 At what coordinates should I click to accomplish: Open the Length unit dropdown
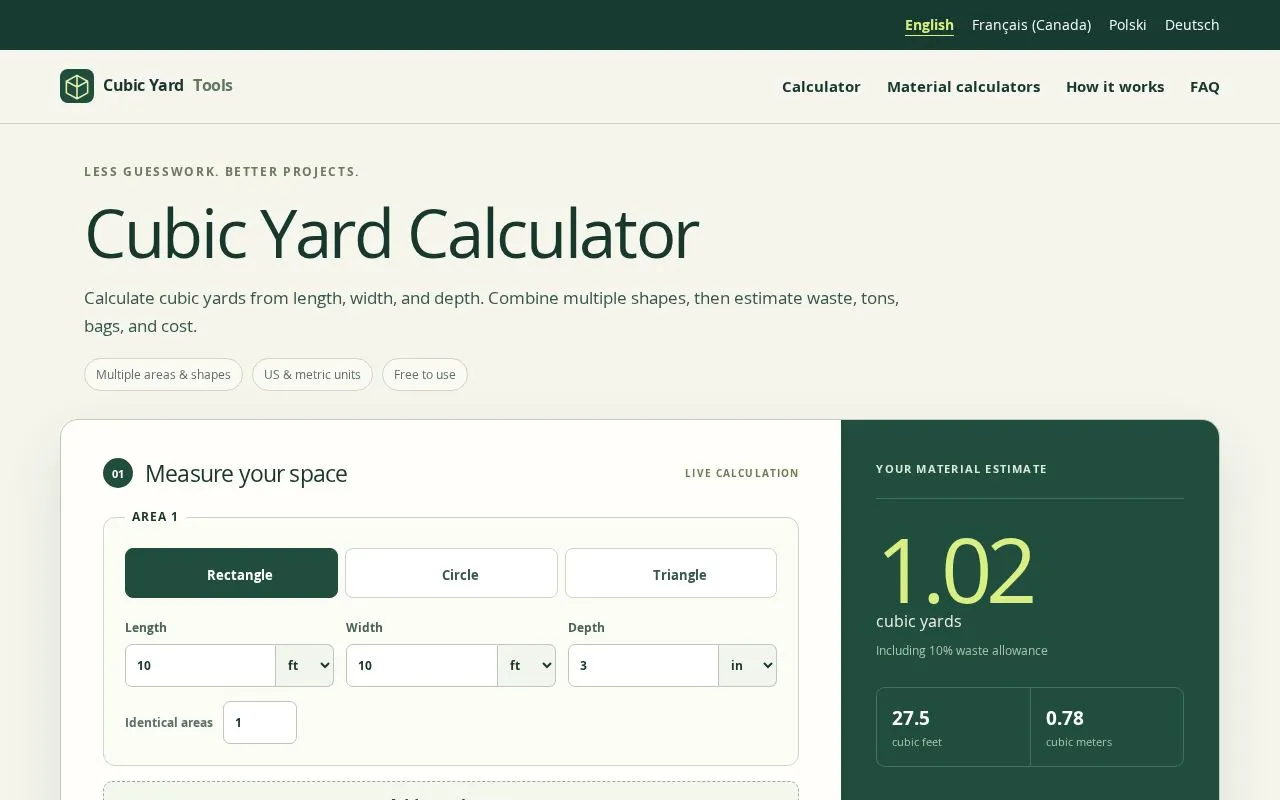point(305,665)
